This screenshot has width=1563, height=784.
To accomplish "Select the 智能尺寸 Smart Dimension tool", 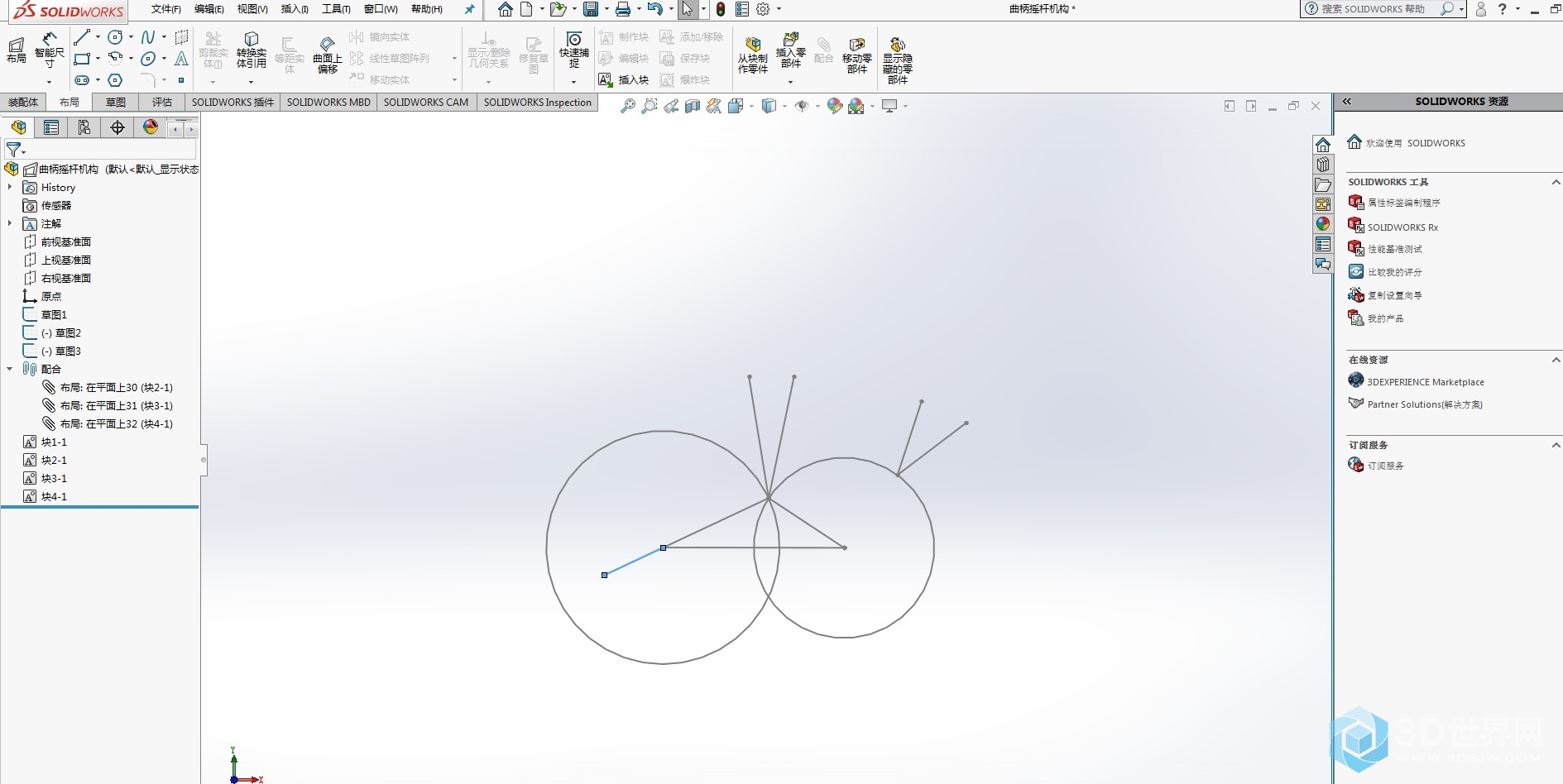I will [50, 50].
